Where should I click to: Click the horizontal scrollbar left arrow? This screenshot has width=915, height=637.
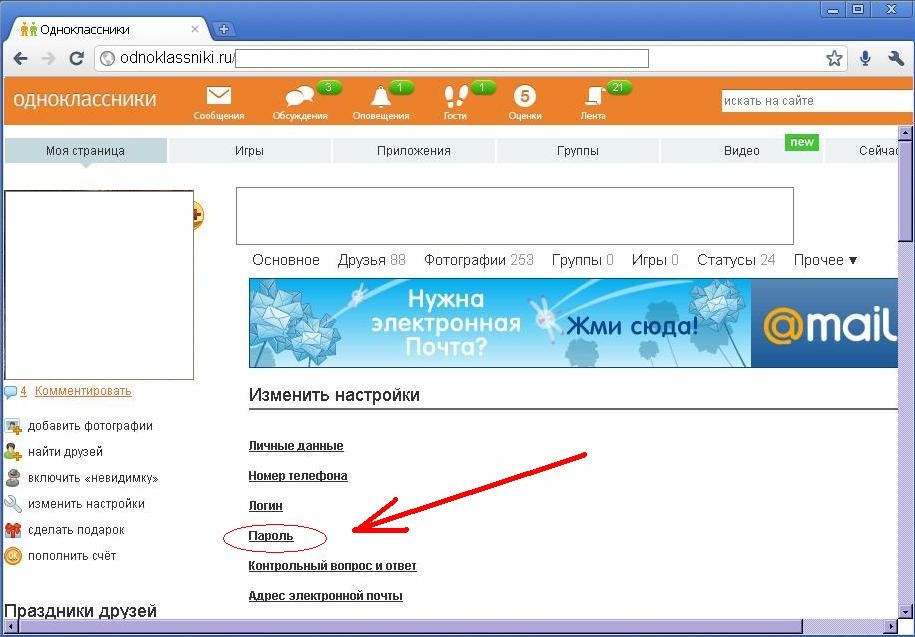click(10, 626)
